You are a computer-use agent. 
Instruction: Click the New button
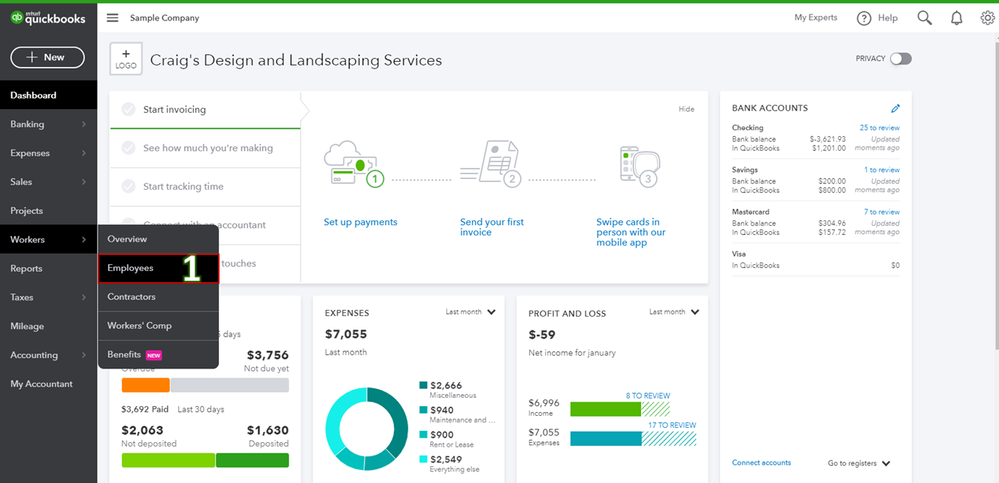(48, 57)
